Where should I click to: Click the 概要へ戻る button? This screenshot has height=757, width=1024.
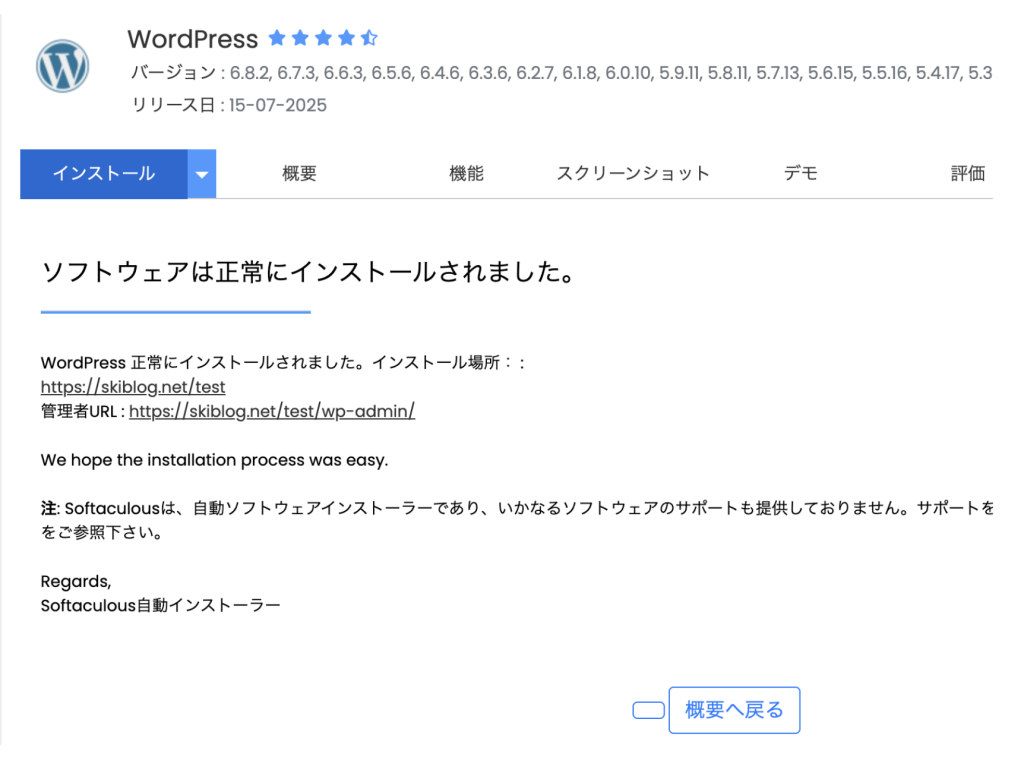click(x=734, y=710)
